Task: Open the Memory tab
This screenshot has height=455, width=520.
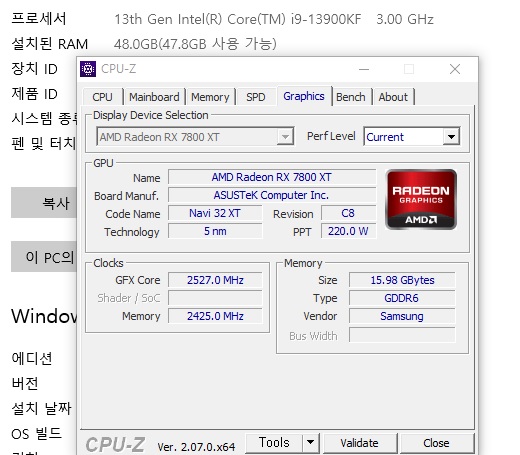Action: click(210, 97)
